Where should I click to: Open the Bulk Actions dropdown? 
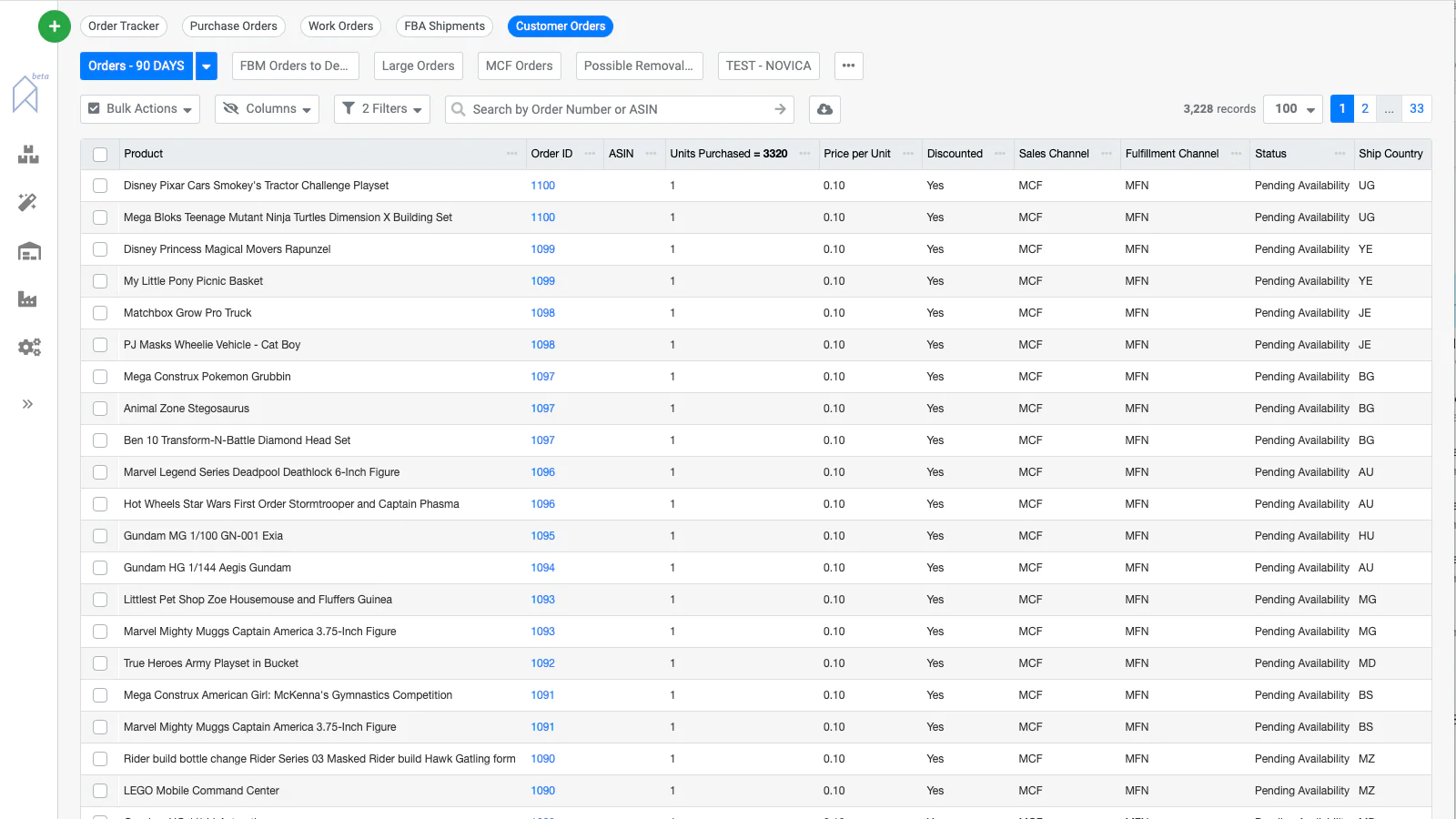point(140,109)
